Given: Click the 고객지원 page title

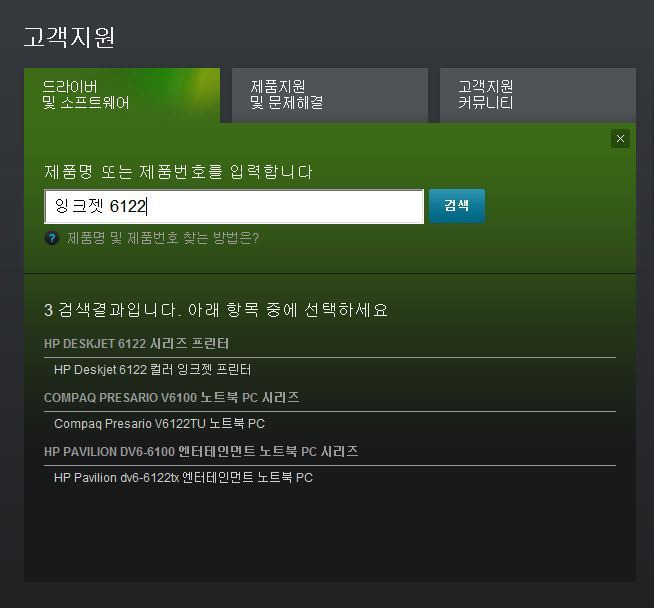Looking at the screenshot, I should pyautogui.click(x=69, y=37).
